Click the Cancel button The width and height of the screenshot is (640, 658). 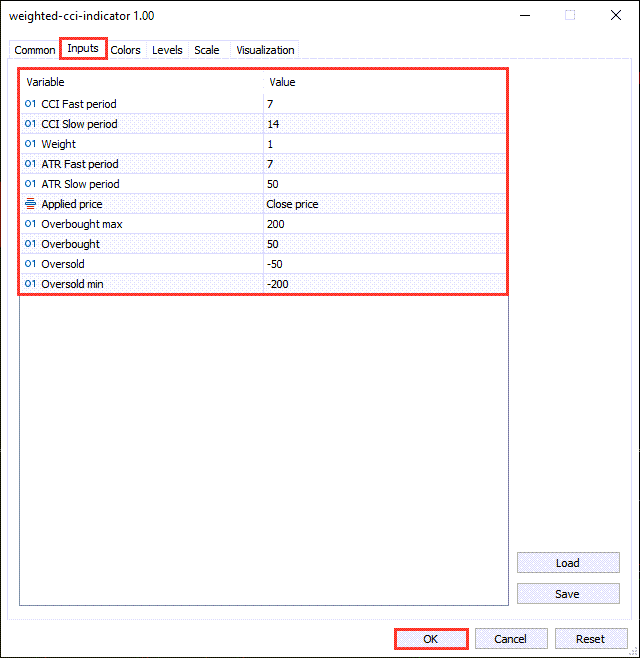coord(510,639)
